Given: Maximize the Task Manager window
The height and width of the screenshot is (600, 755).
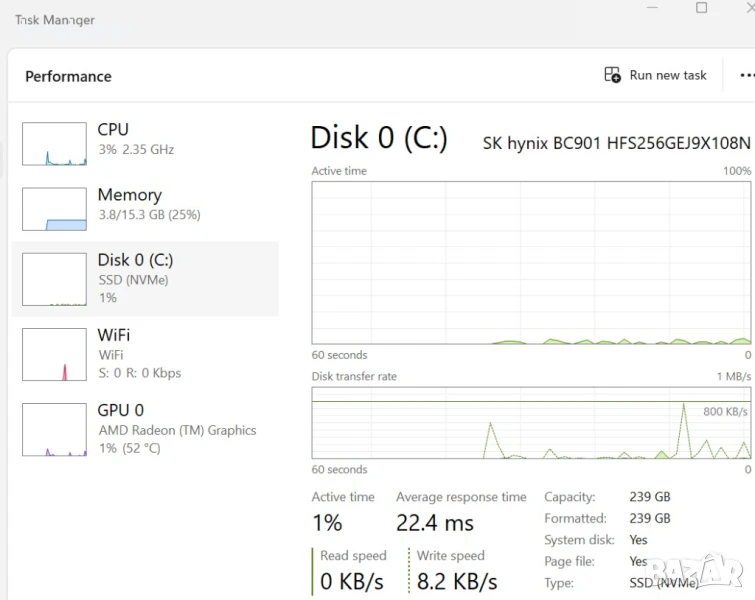Looking at the screenshot, I should point(701,8).
